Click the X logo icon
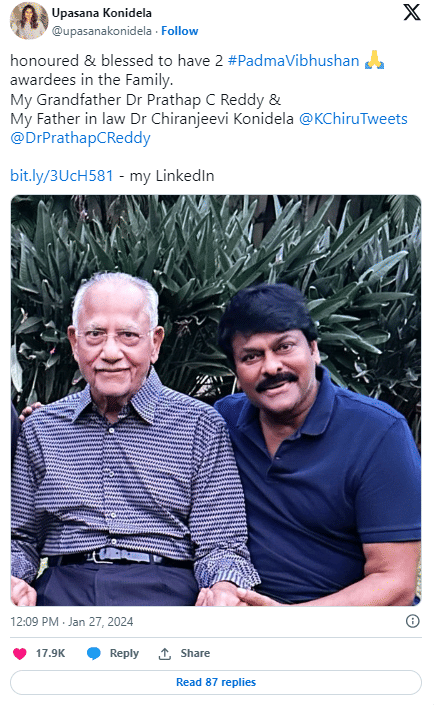 pyautogui.click(x=412, y=12)
